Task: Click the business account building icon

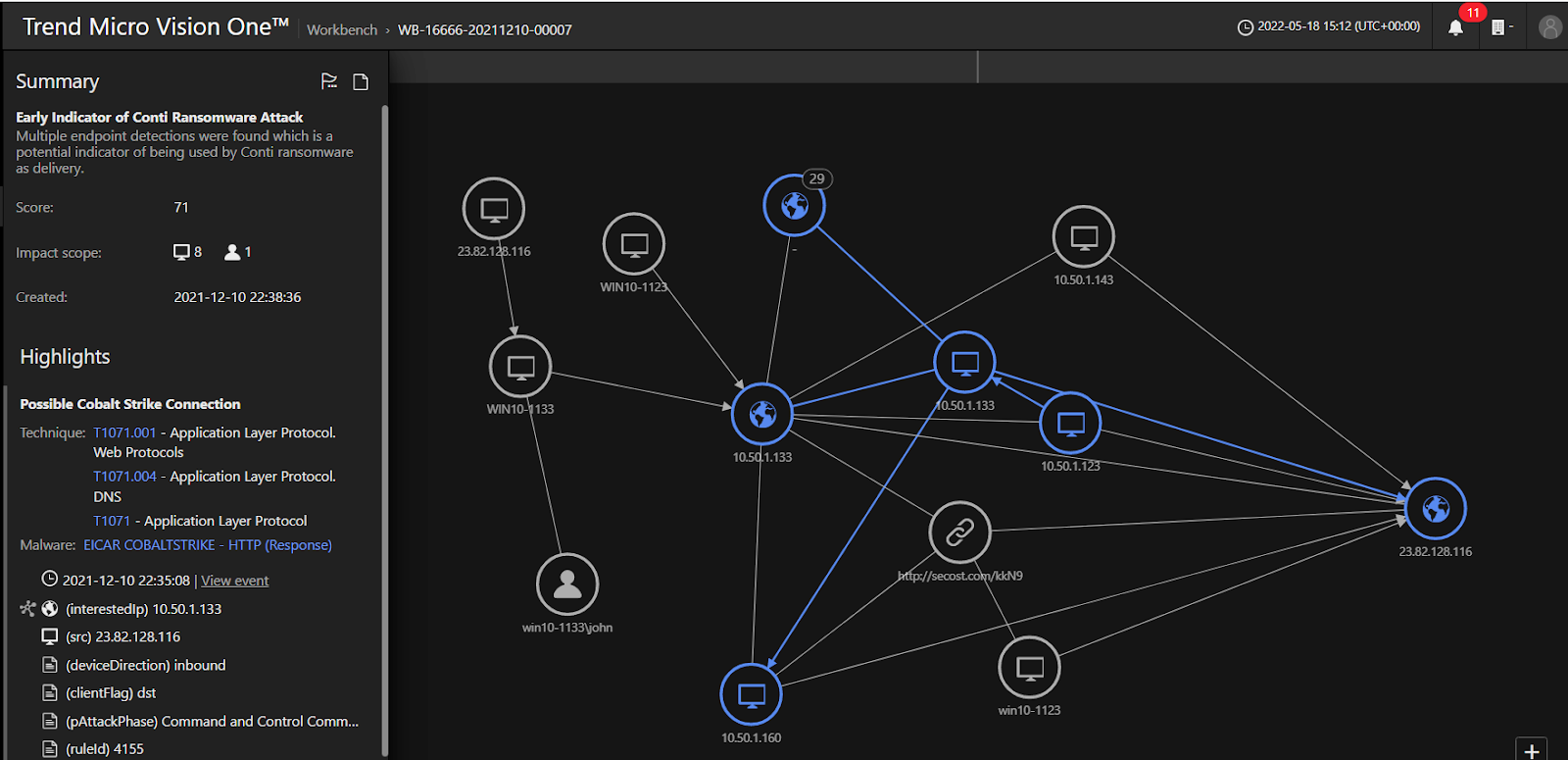Action: (1497, 27)
